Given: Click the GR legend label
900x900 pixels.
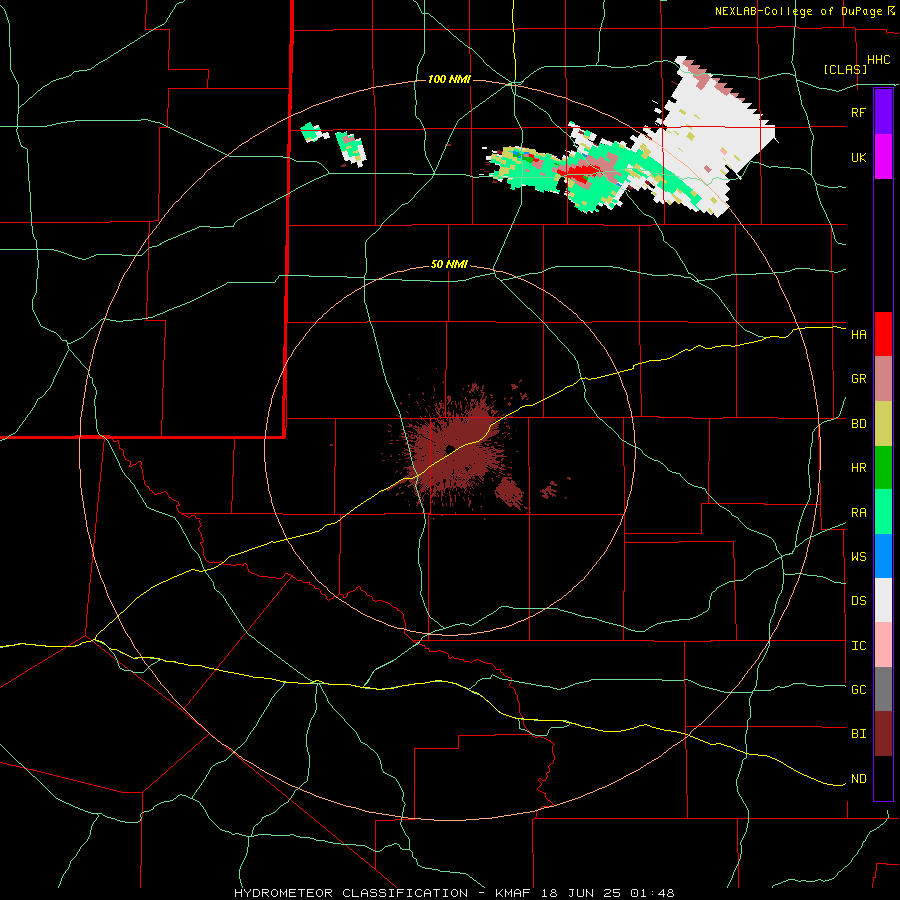Looking at the screenshot, I should (x=858, y=379).
